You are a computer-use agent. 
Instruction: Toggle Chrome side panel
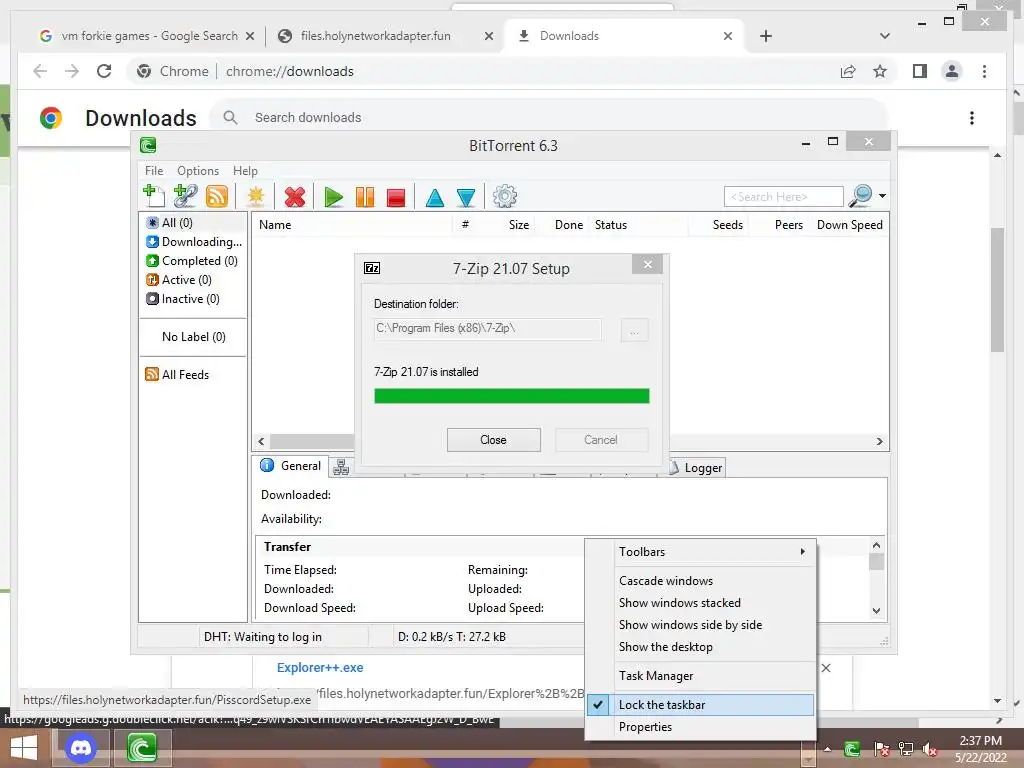coord(920,71)
